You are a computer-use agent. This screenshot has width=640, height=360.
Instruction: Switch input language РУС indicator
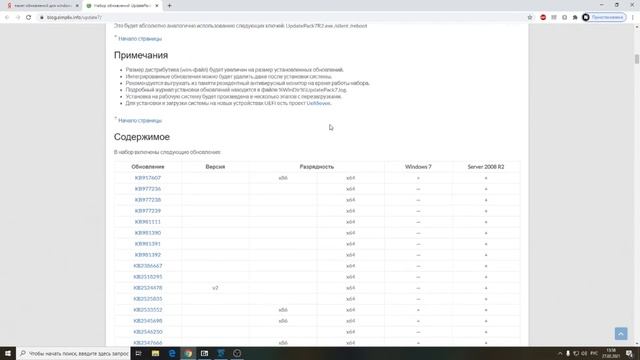[x=594, y=353]
